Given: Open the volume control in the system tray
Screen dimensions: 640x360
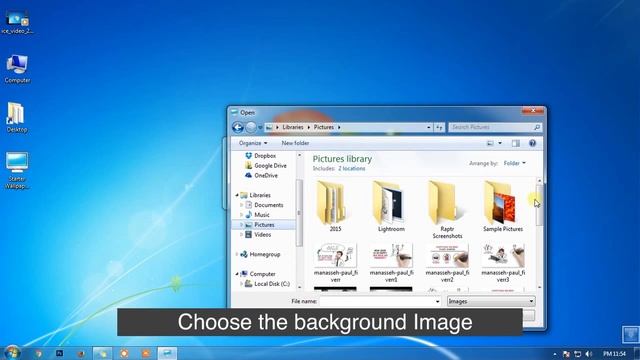Looking at the screenshot, I should click(588, 354).
